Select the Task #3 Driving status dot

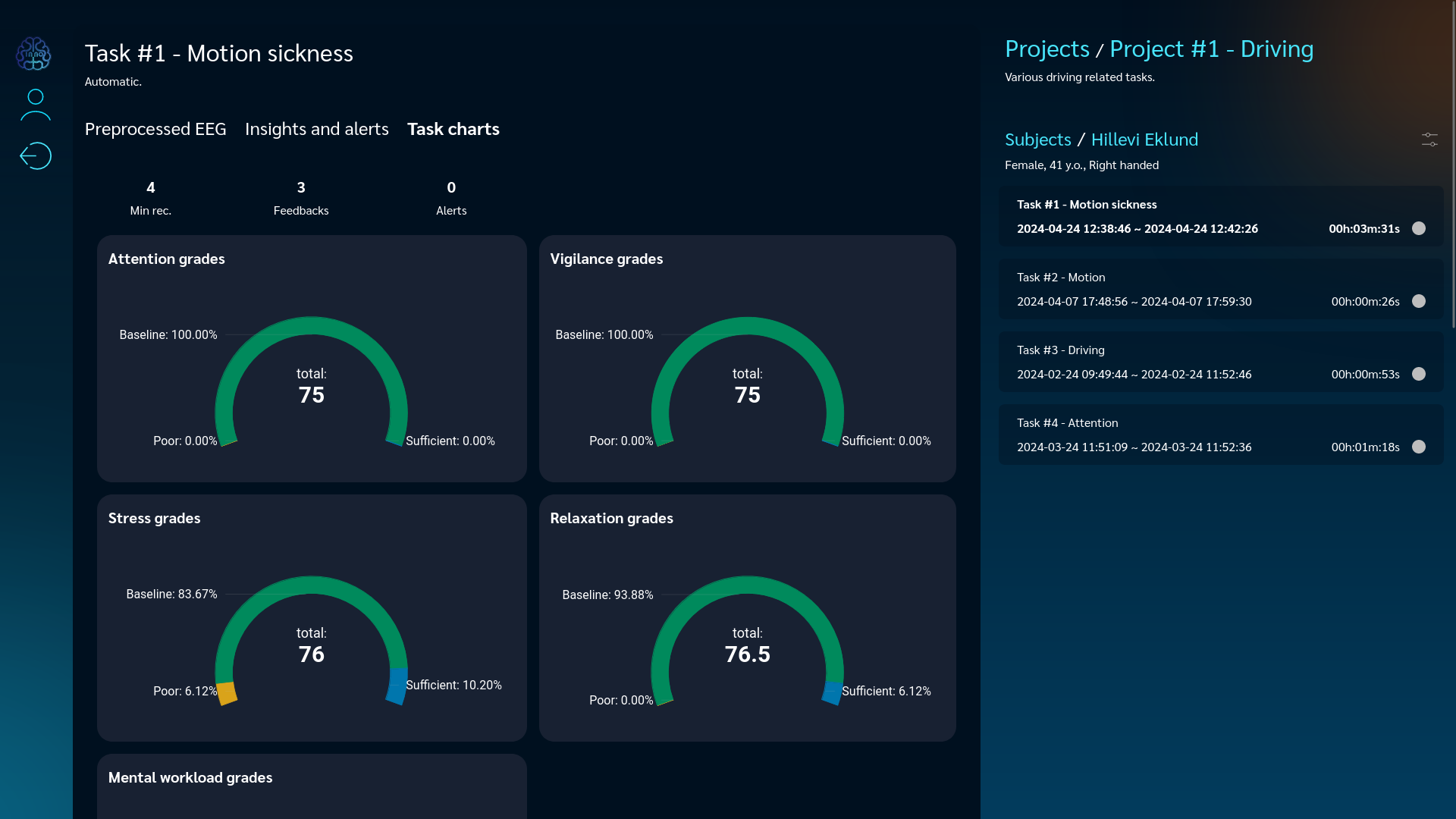coord(1418,374)
